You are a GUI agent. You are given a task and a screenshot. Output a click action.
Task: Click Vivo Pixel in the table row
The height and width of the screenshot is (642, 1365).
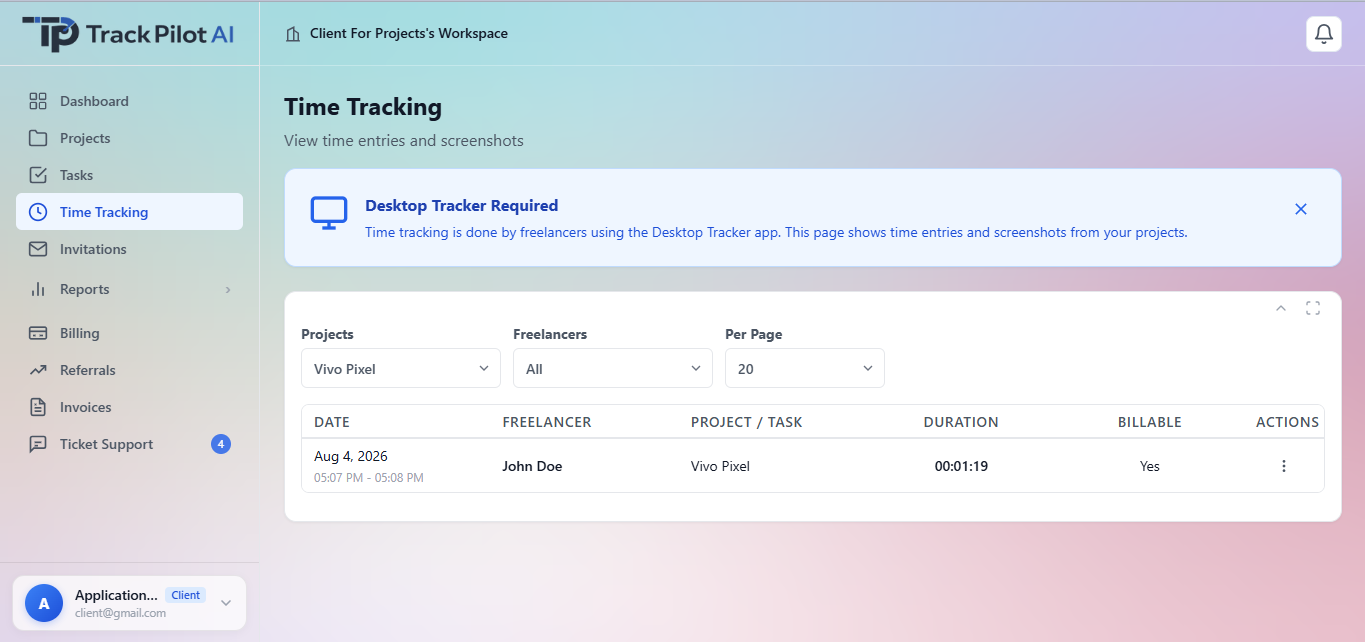click(720, 466)
